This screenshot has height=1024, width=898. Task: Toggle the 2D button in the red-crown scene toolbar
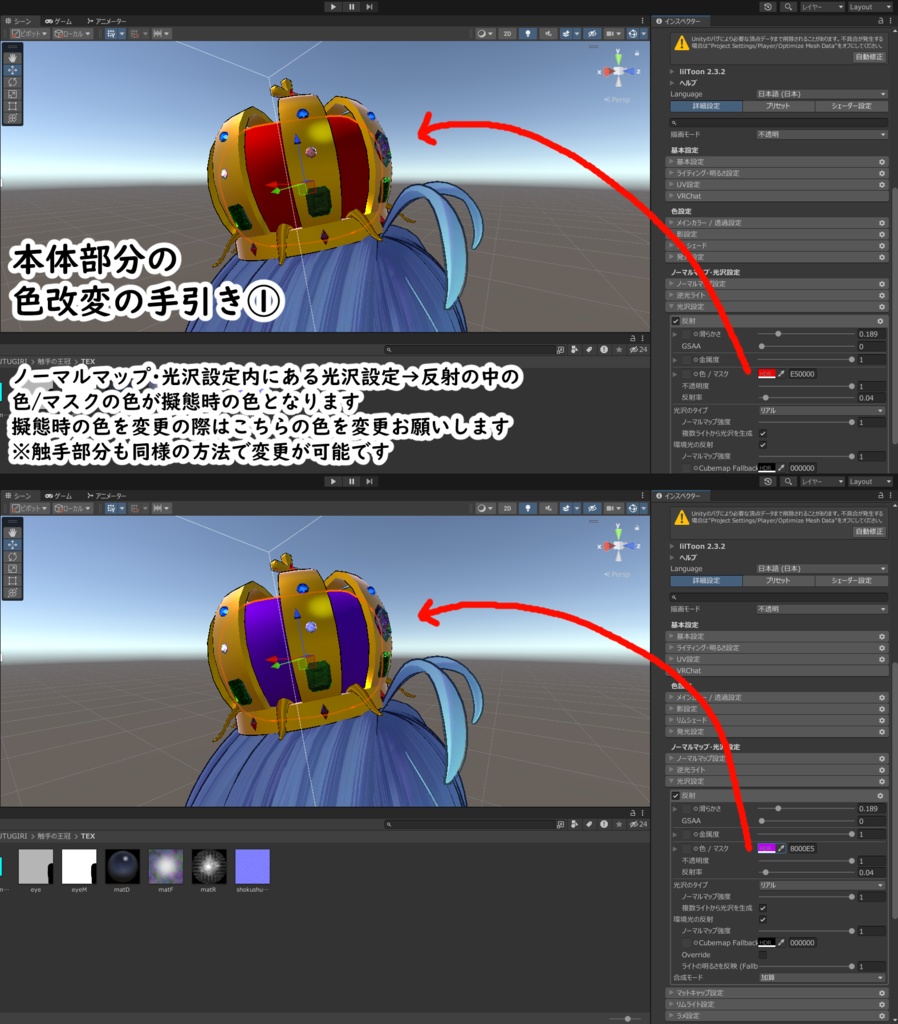[x=507, y=33]
